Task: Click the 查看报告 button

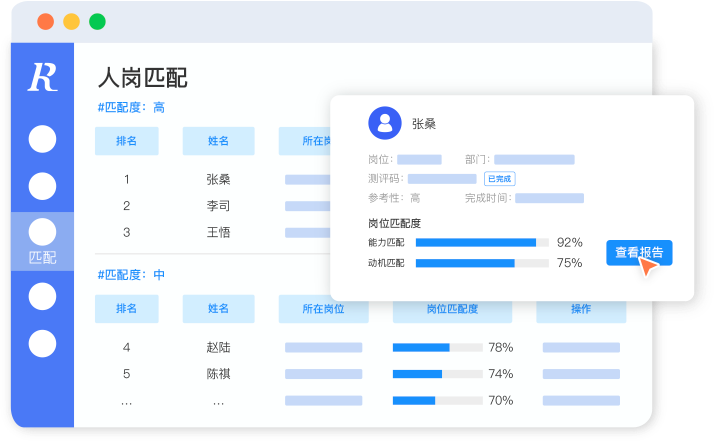Action: 639,253
